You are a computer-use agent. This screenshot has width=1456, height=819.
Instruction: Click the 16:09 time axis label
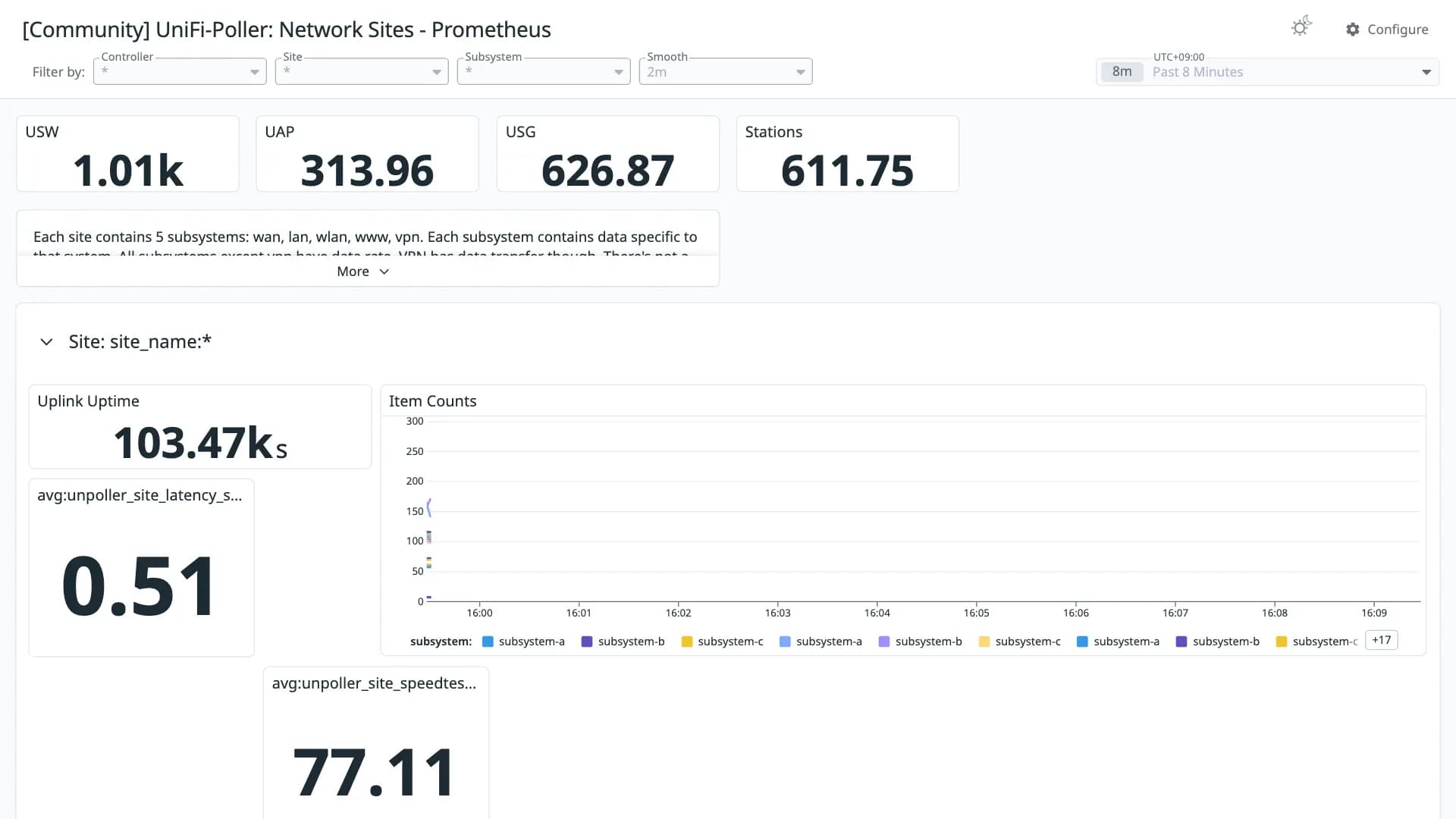[1373, 613]
